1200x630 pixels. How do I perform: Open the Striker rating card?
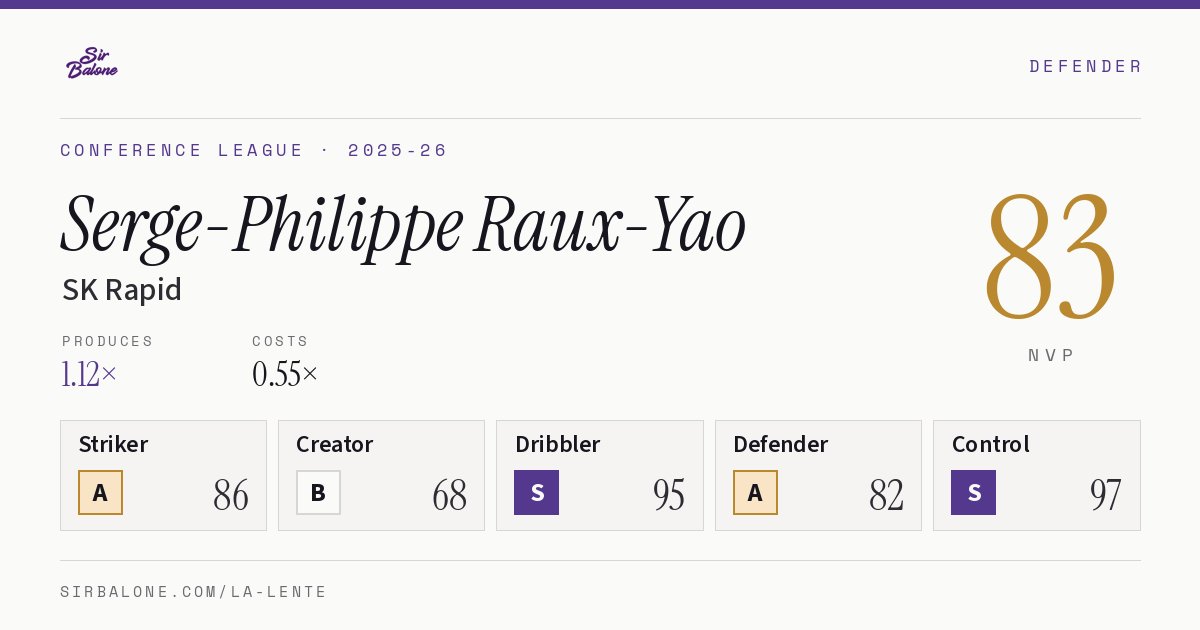163,475
